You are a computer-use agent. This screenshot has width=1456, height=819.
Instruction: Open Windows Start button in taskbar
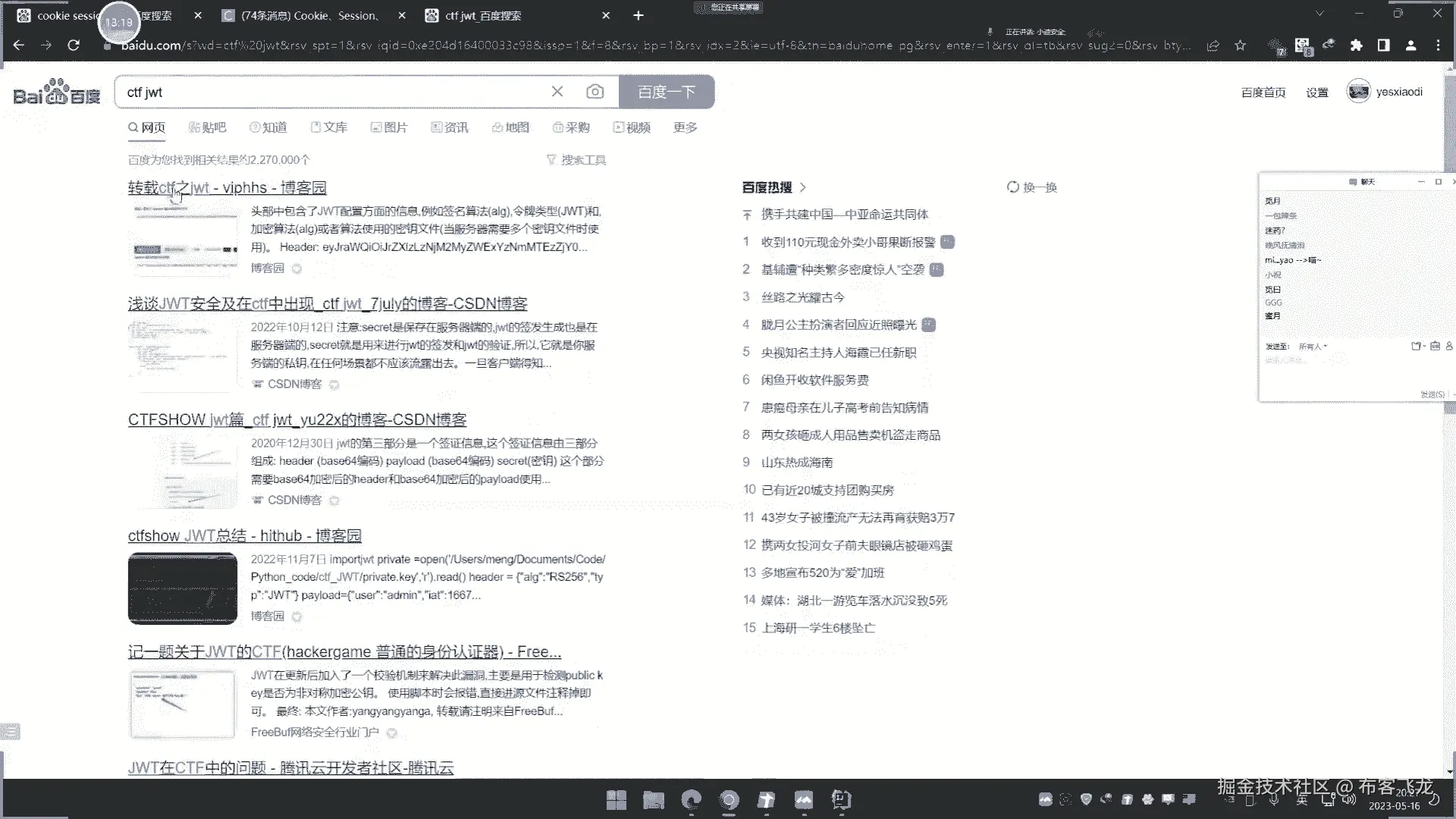pyautogui.click(x=617, y=799)
